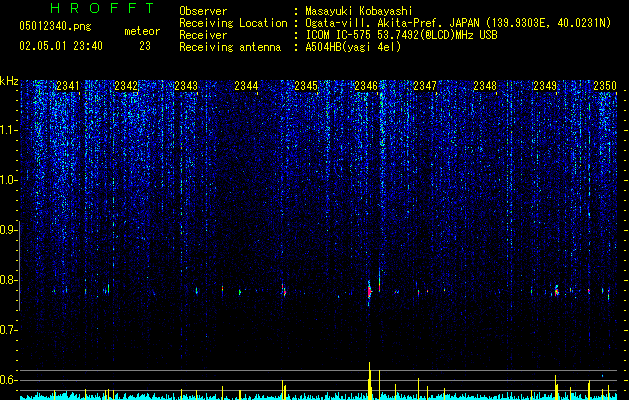Click the Observer field label
629x400 pixels.
pos(203,11)
